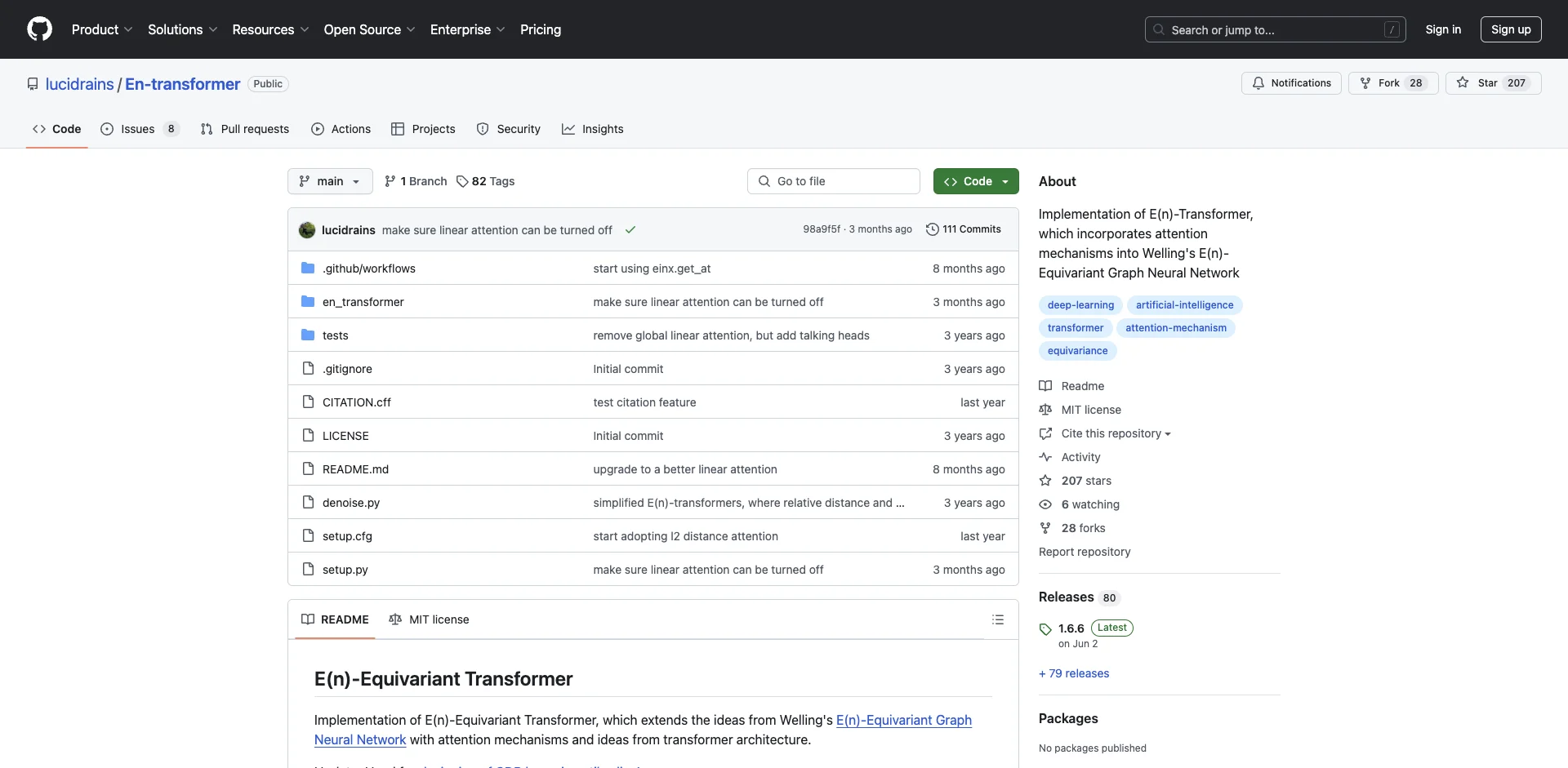This screenshot has width=1568, height=768.
Task: Click the tag icon beside 82 Tags
Action: click(x=462, y=181)
